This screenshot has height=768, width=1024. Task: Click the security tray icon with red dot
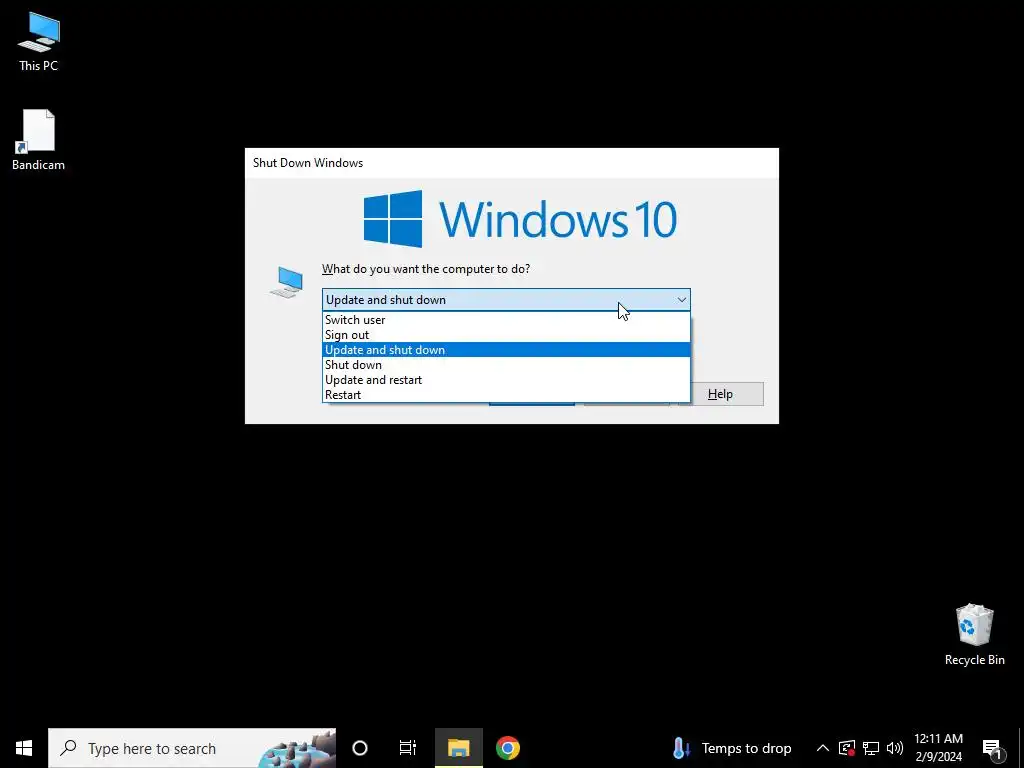(847, 748)
